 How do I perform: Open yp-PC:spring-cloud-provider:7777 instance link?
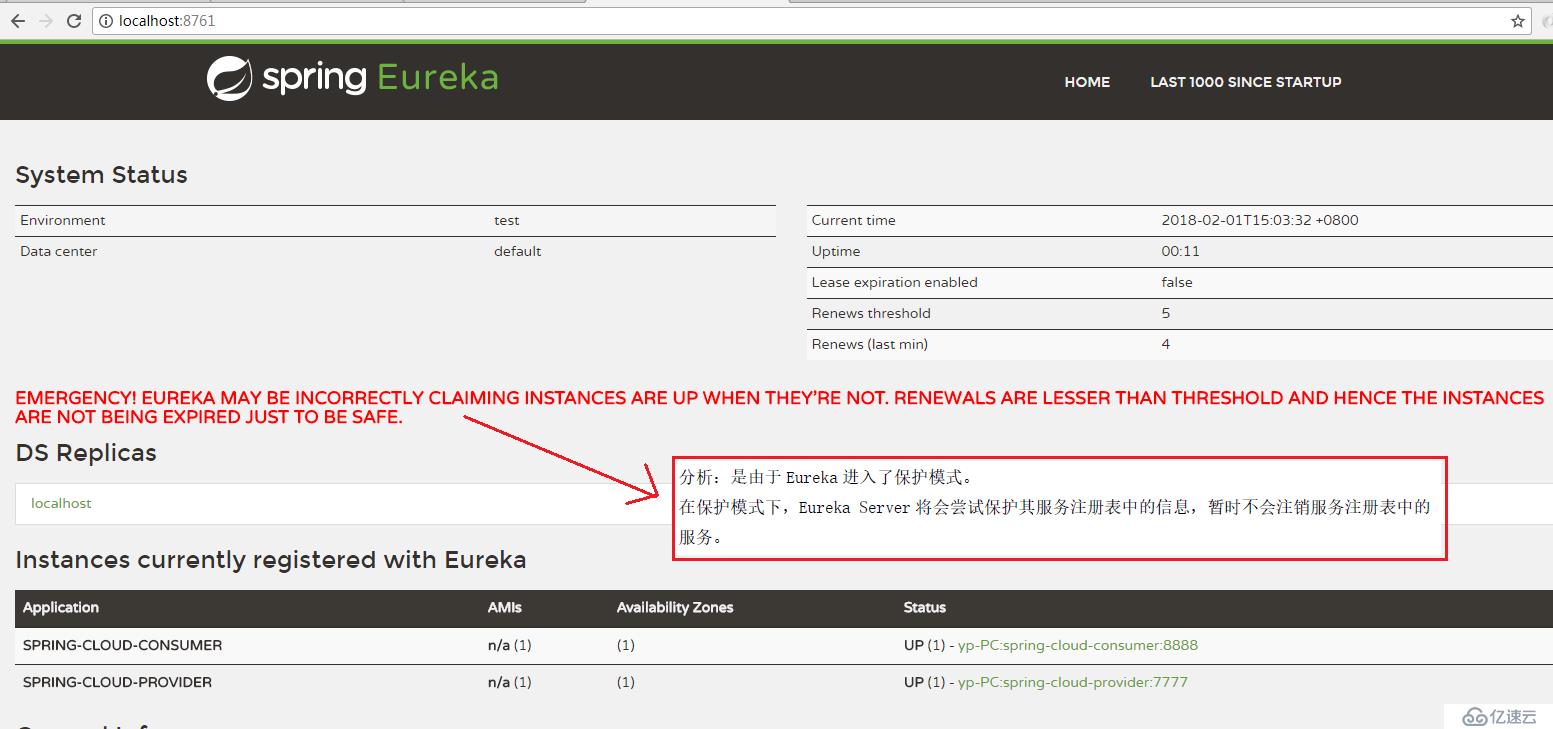tap(1072, 682)
